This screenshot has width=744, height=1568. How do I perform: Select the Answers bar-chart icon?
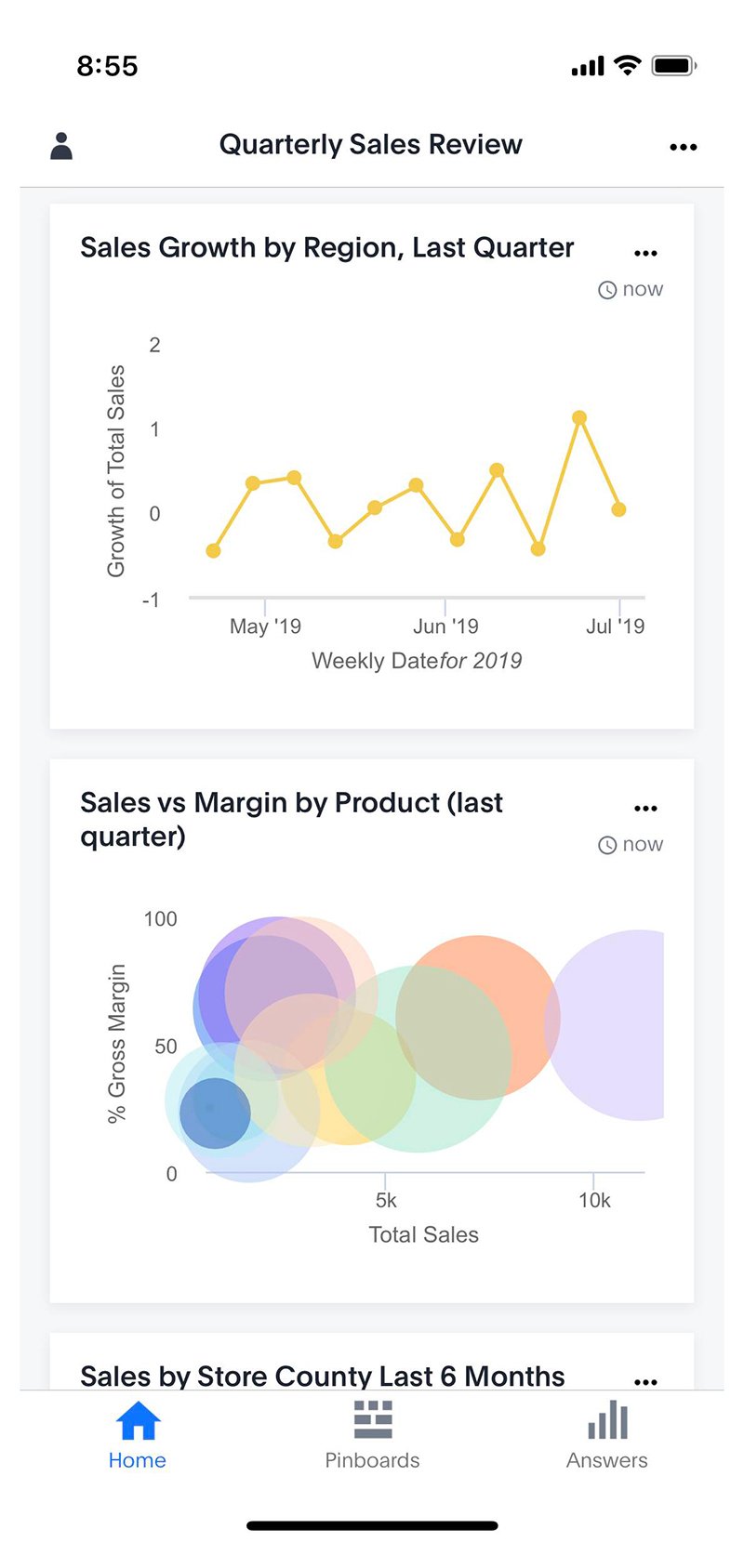(606, 1418)
